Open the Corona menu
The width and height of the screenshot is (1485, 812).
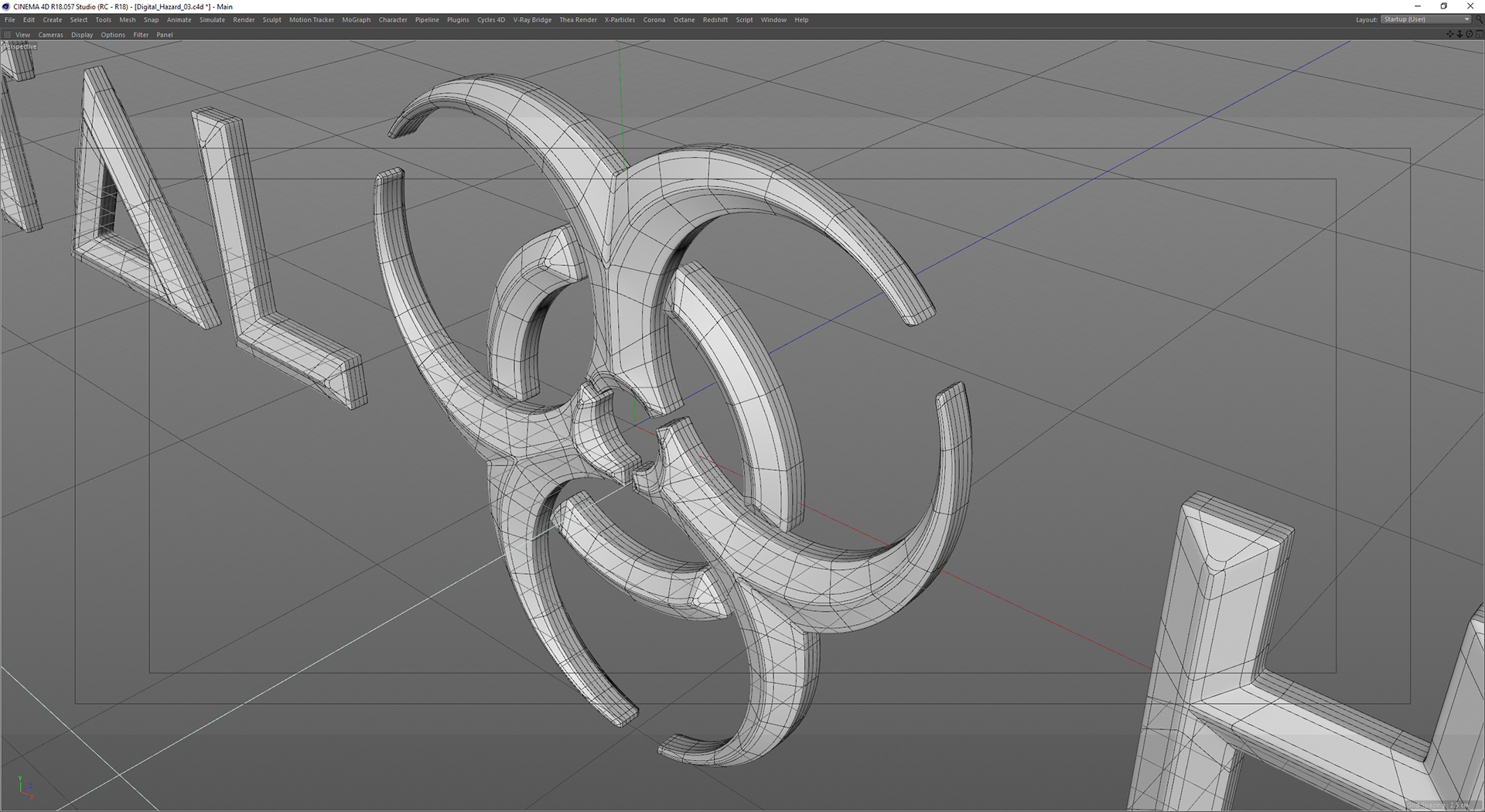(x=654, y=20)
